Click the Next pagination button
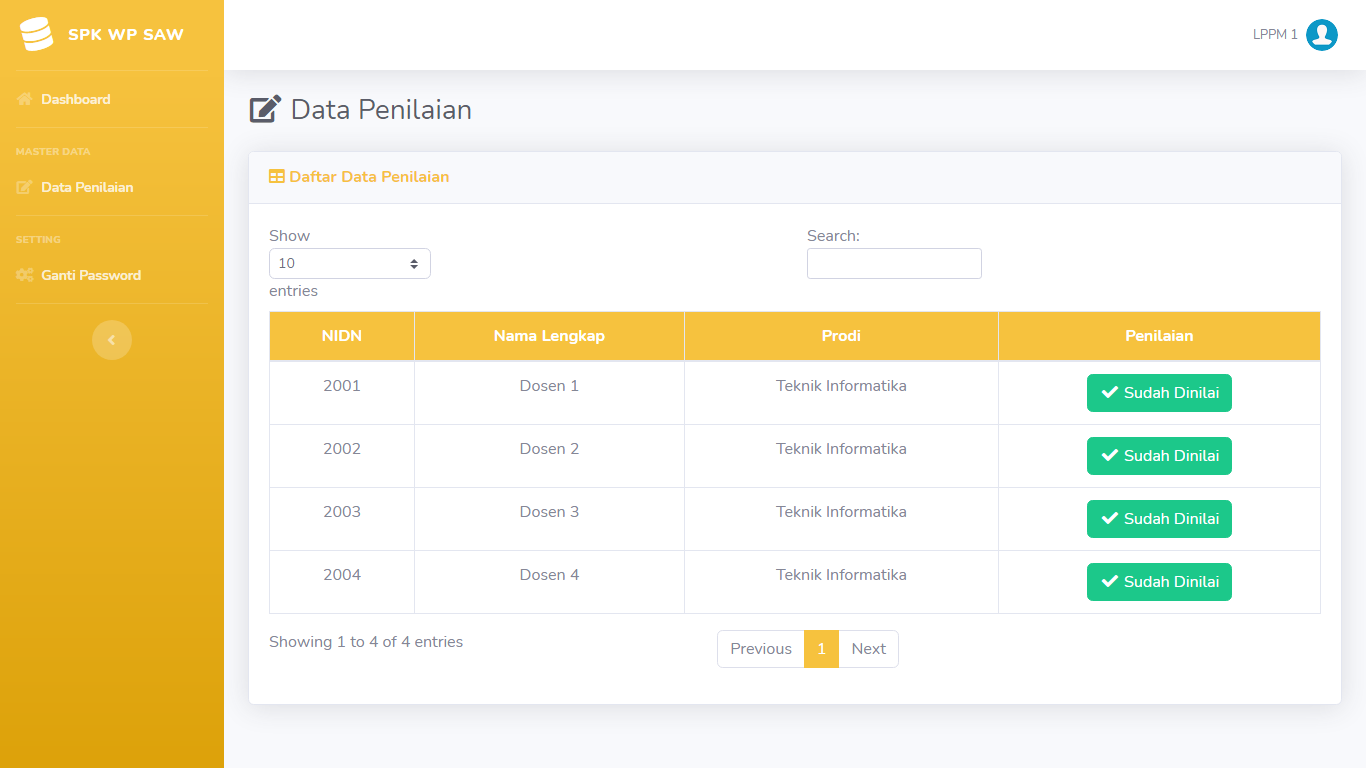Viewport: 1366px width, 768px height. (868, 649)
